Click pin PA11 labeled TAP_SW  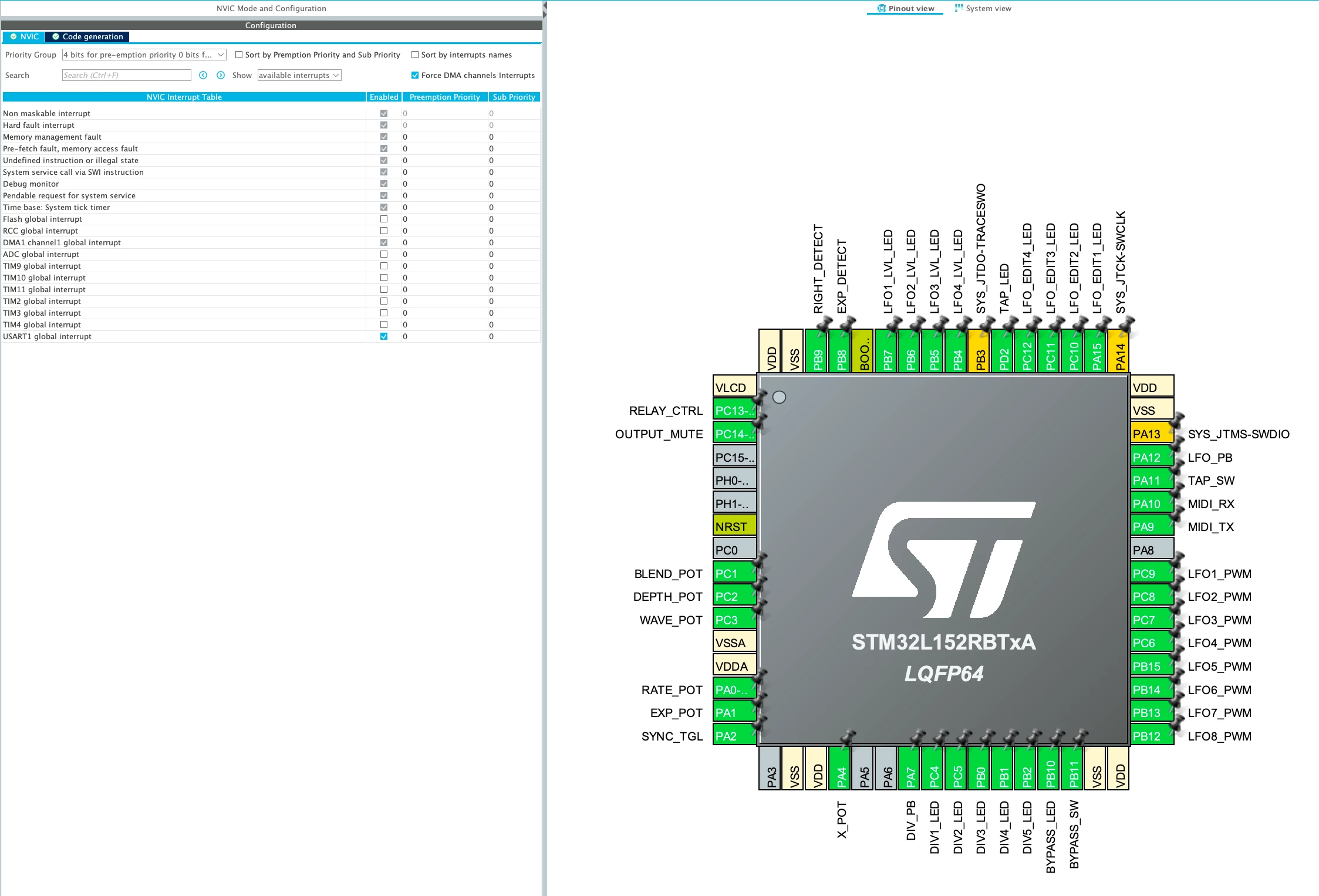pyautogui.click(x=1152, y=480)
